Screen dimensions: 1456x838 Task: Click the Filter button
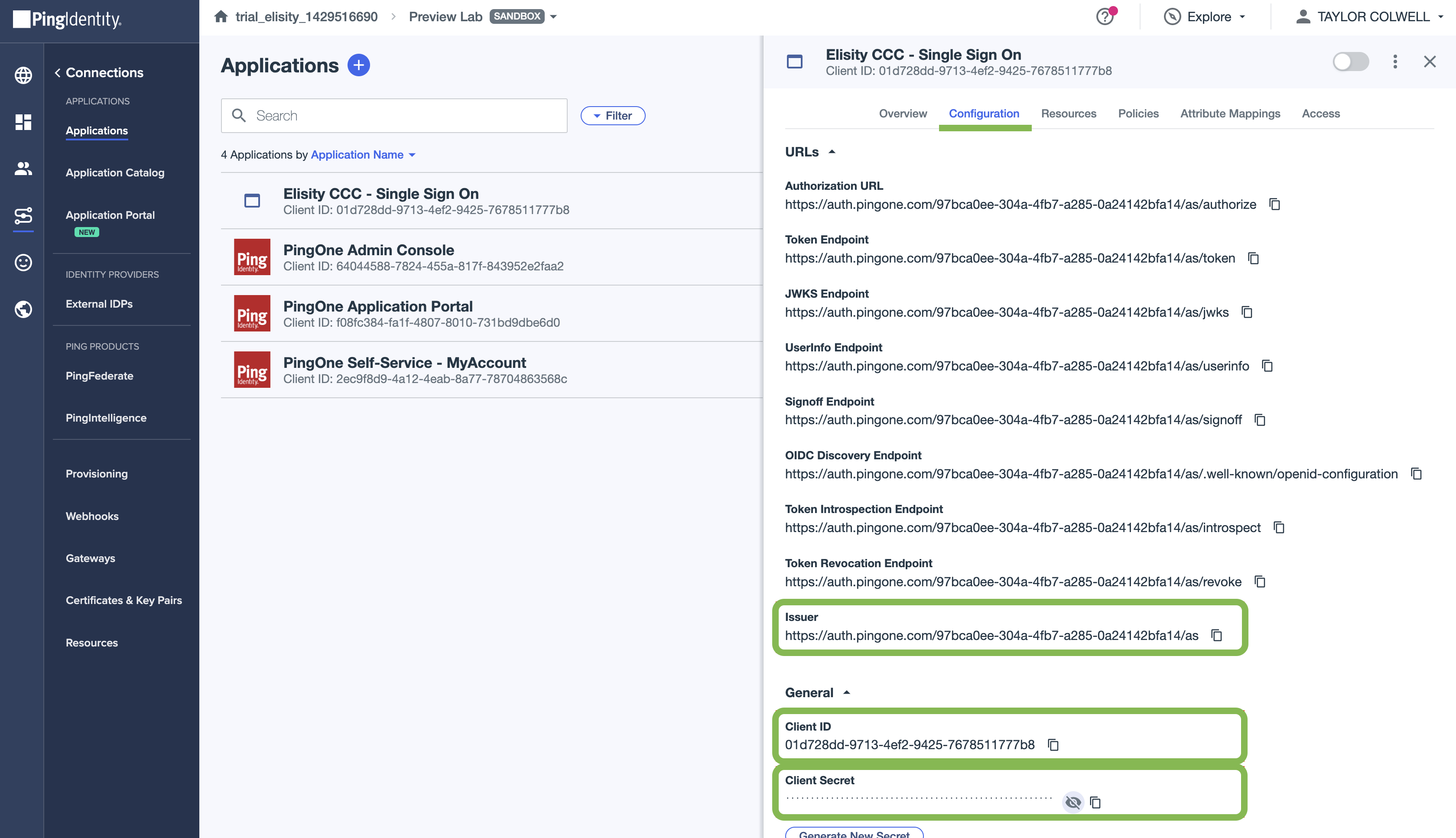(x=612, y=116)
